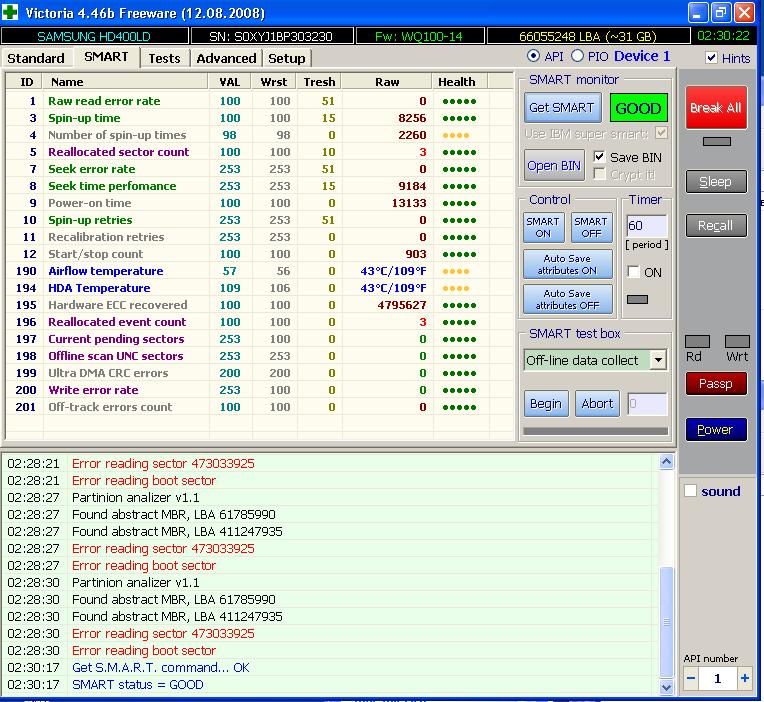Select the Reallocated sector count row
Screen dimensions: 764x702
(x=259, y=152)
